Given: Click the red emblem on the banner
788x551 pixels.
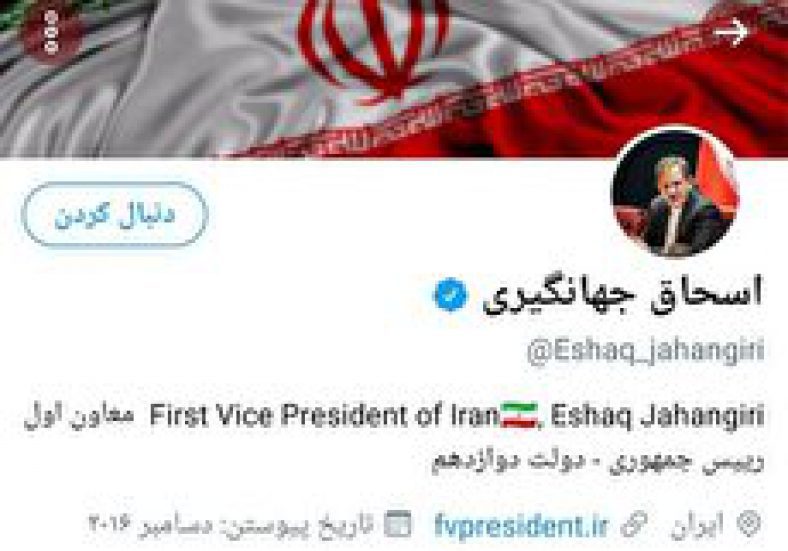Looking at the screenshot, I should click(372, 50).
